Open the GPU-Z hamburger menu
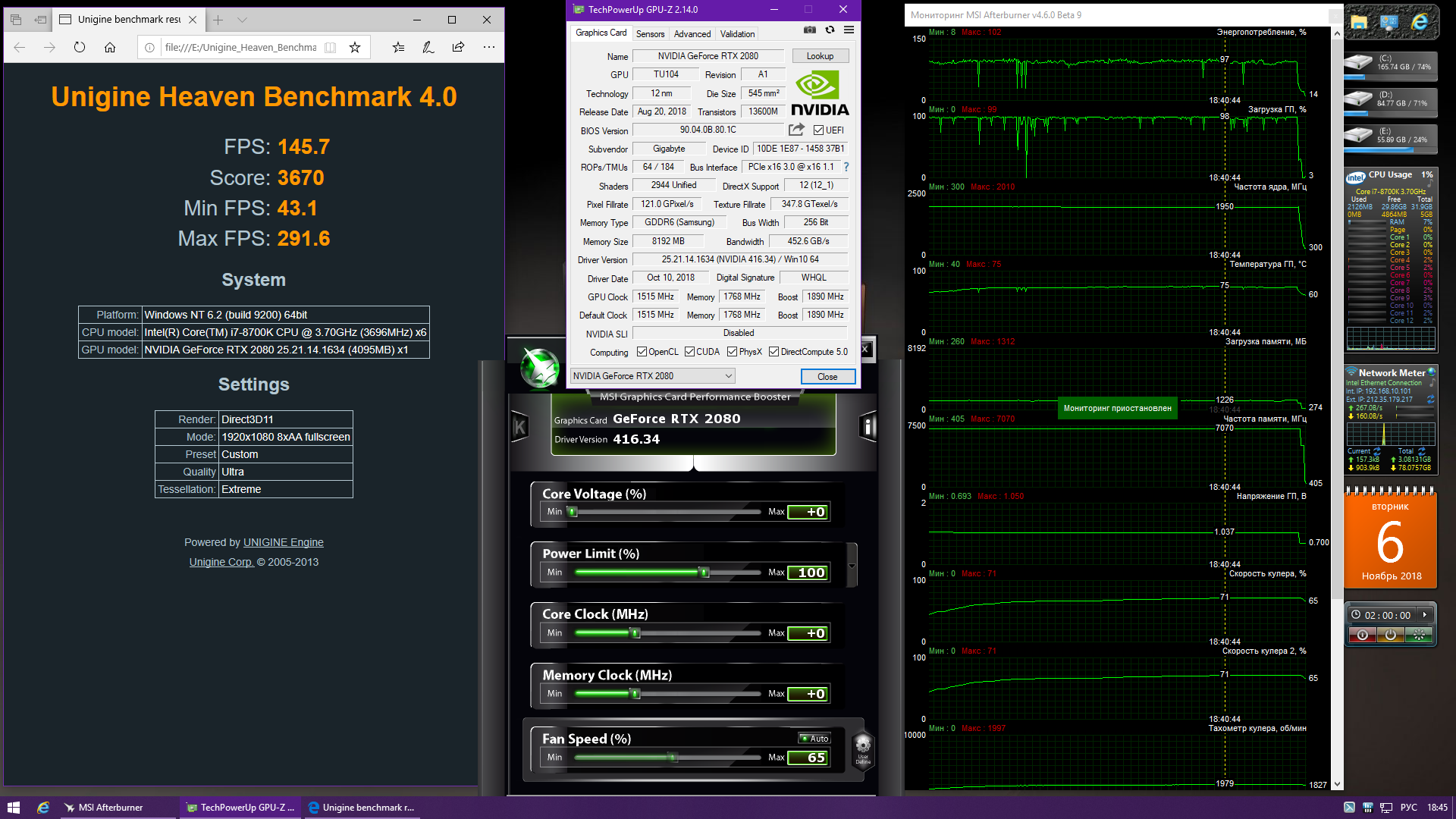 click(x=849, y=30)
